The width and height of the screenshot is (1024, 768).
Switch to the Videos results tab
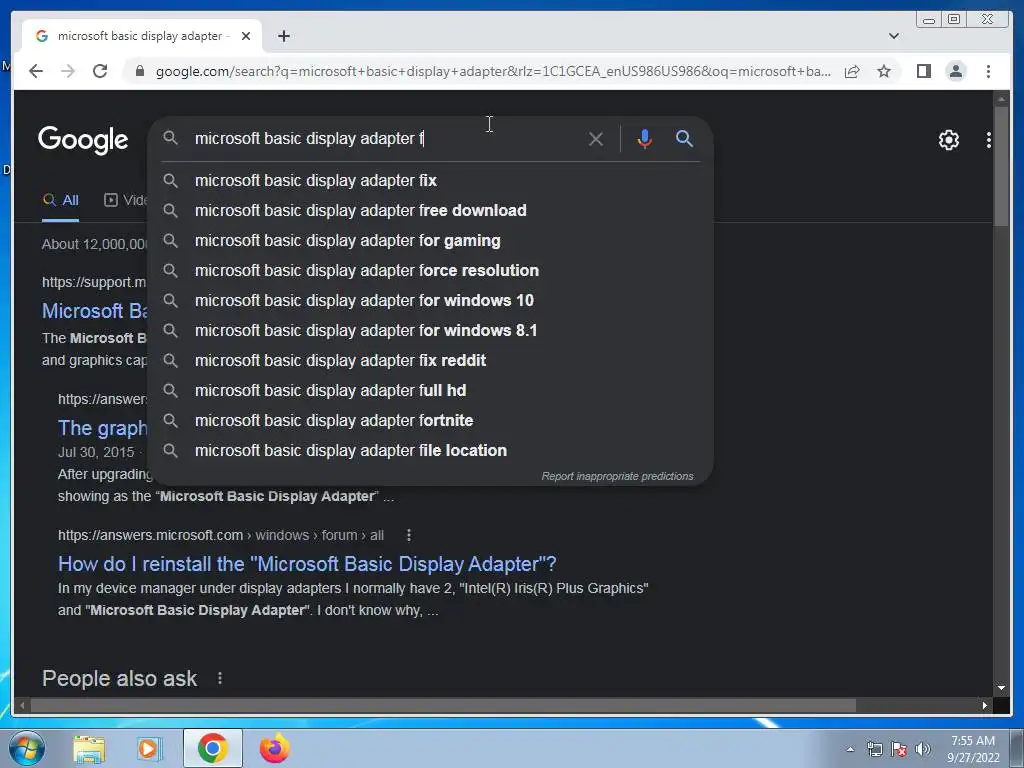click(125, 200)
